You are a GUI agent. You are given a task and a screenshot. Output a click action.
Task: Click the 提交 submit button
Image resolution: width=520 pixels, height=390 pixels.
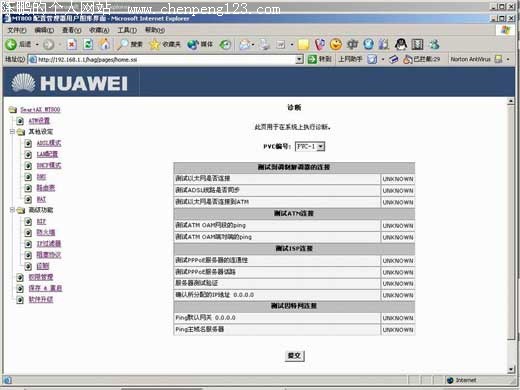point(294,356)
